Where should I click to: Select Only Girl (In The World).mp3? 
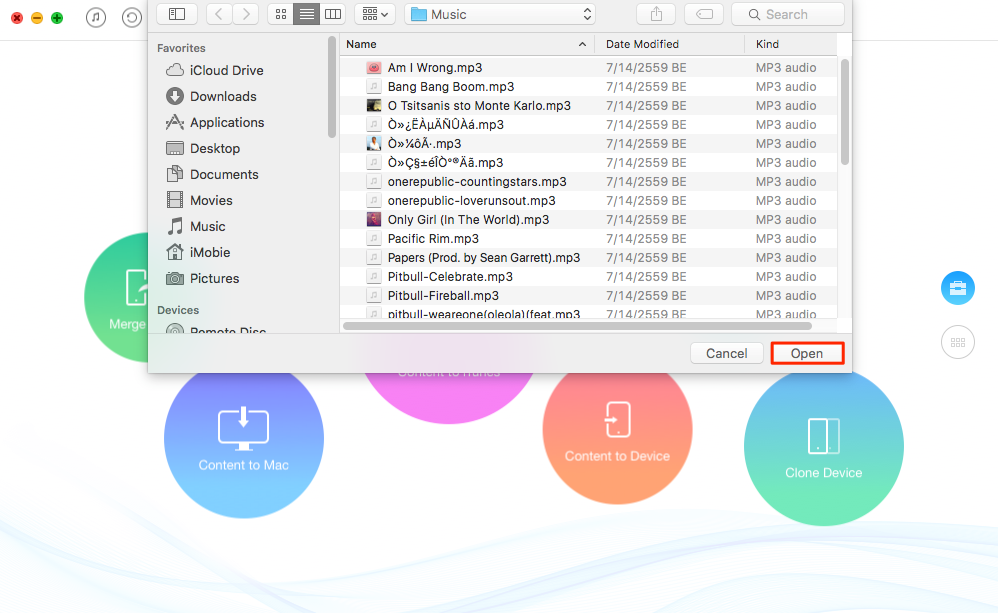(588, 220)
